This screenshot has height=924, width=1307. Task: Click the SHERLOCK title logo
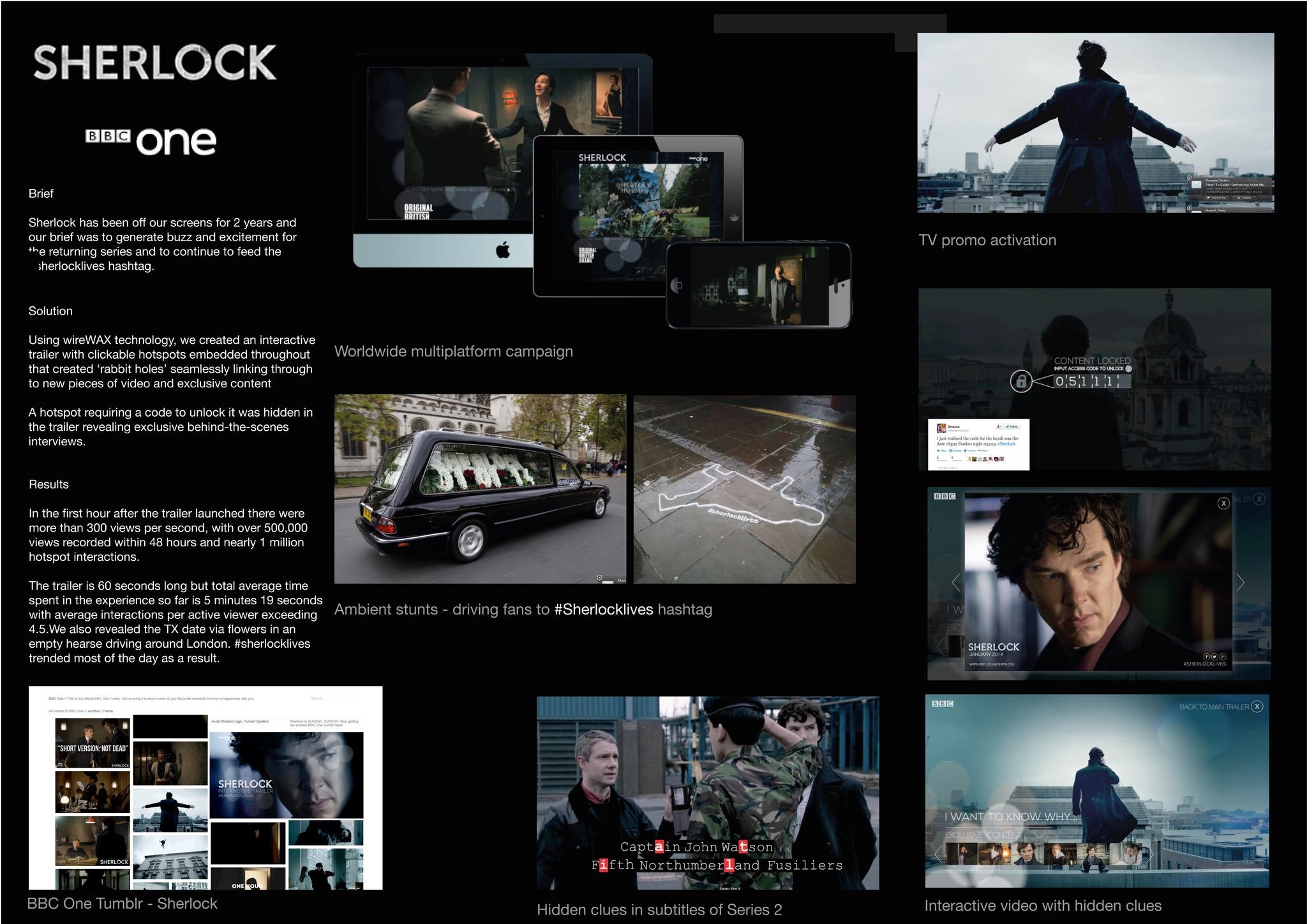click(155, 62)
